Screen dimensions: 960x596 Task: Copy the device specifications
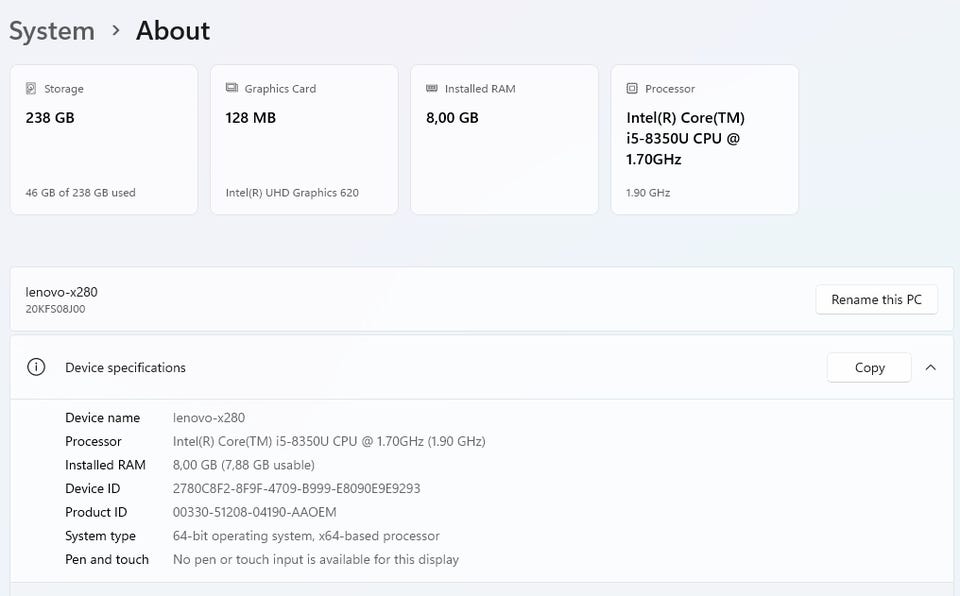coord(869,367)
